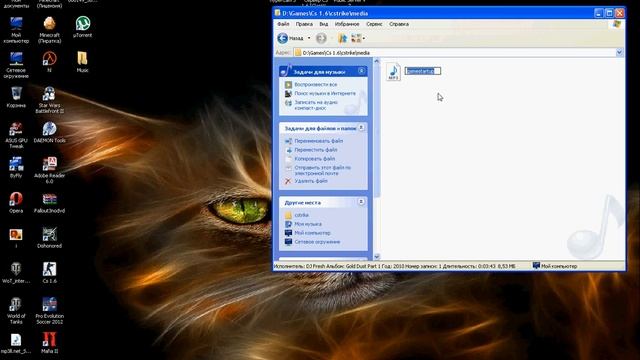Open the Minecraft (Пиратка) desktop shortcut
640x360 pixels.
(x=49, y=30)
